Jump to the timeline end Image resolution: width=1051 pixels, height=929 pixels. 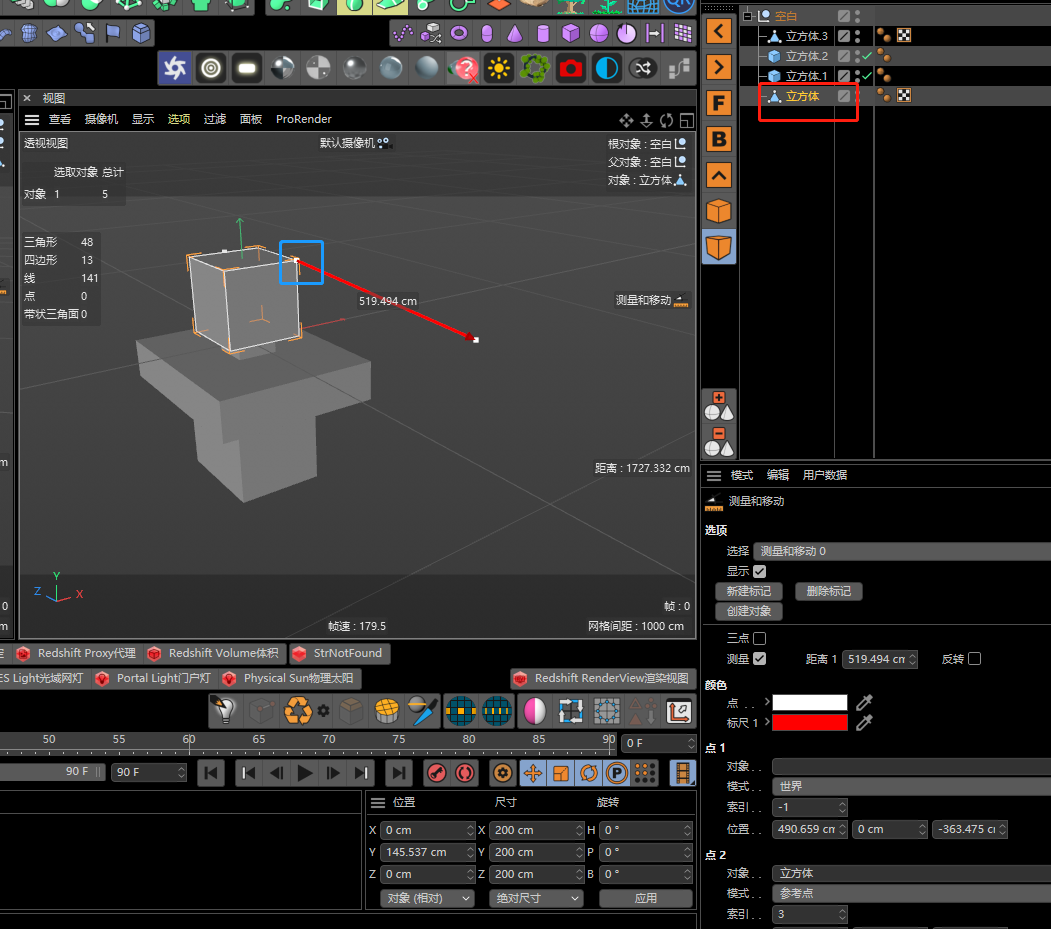[398, 773]
